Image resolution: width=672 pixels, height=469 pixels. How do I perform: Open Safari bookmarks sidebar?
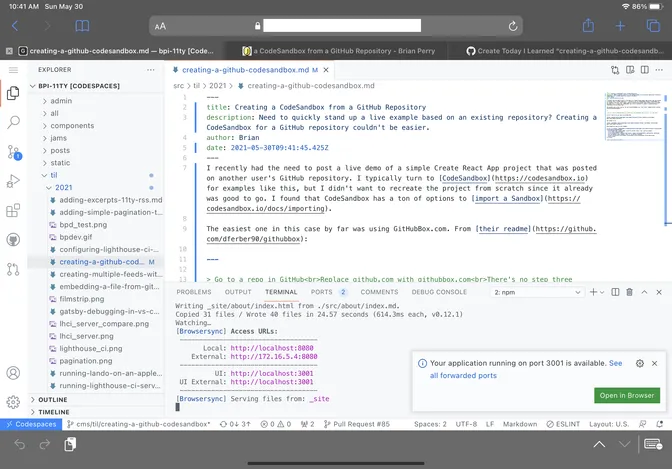(82, 26)
